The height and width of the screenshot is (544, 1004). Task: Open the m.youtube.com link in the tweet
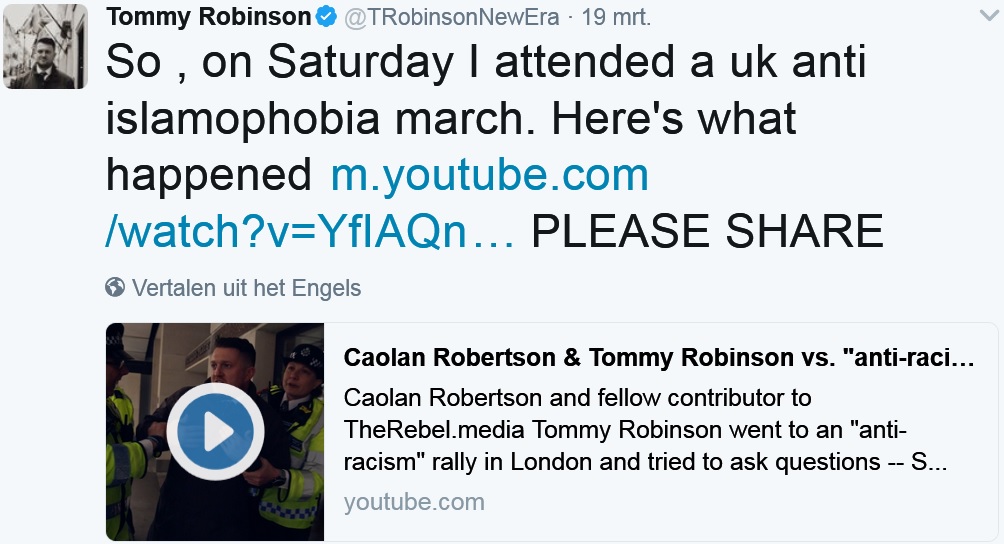pyautogui.click(x=490, y=176)
